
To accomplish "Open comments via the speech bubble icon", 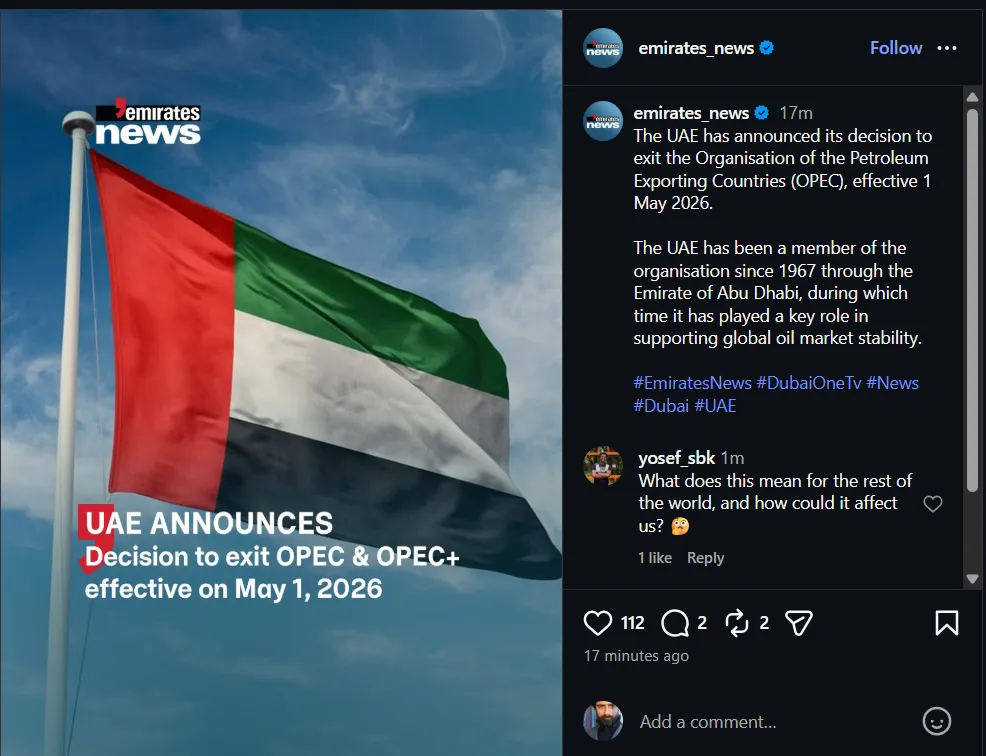I will pyautogui.click(x=675, y=623).
